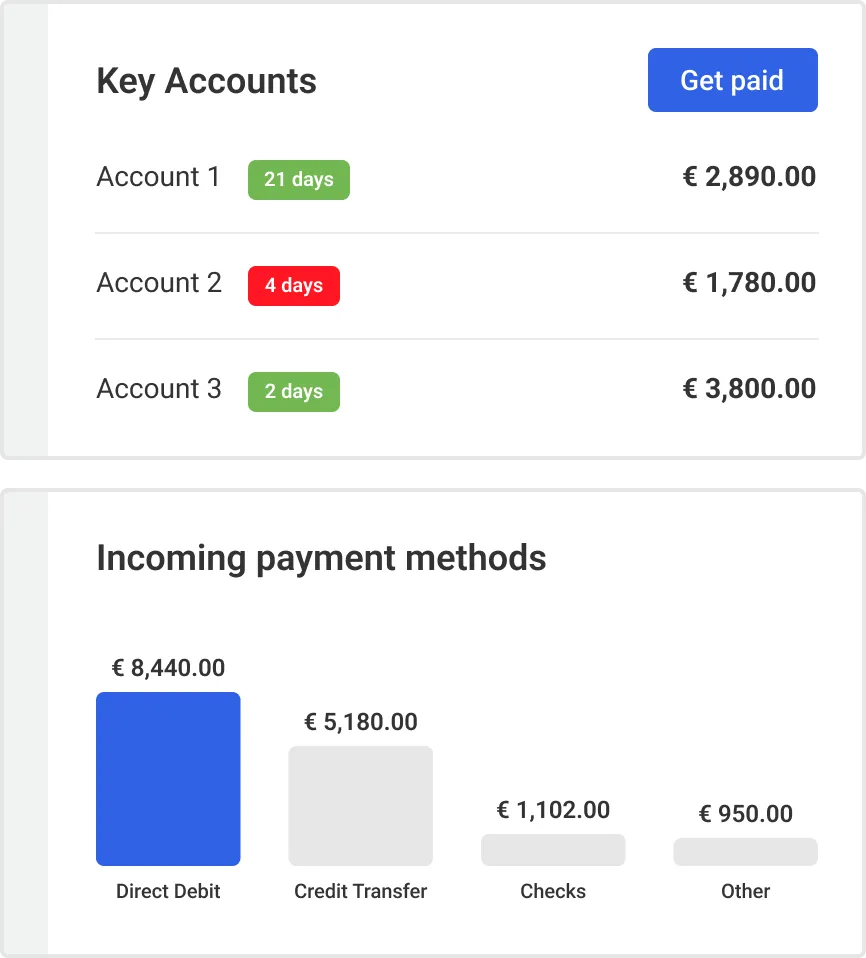866x958 pixels.
Task: Select the € 1,780.00 amount
Action: 749,283
